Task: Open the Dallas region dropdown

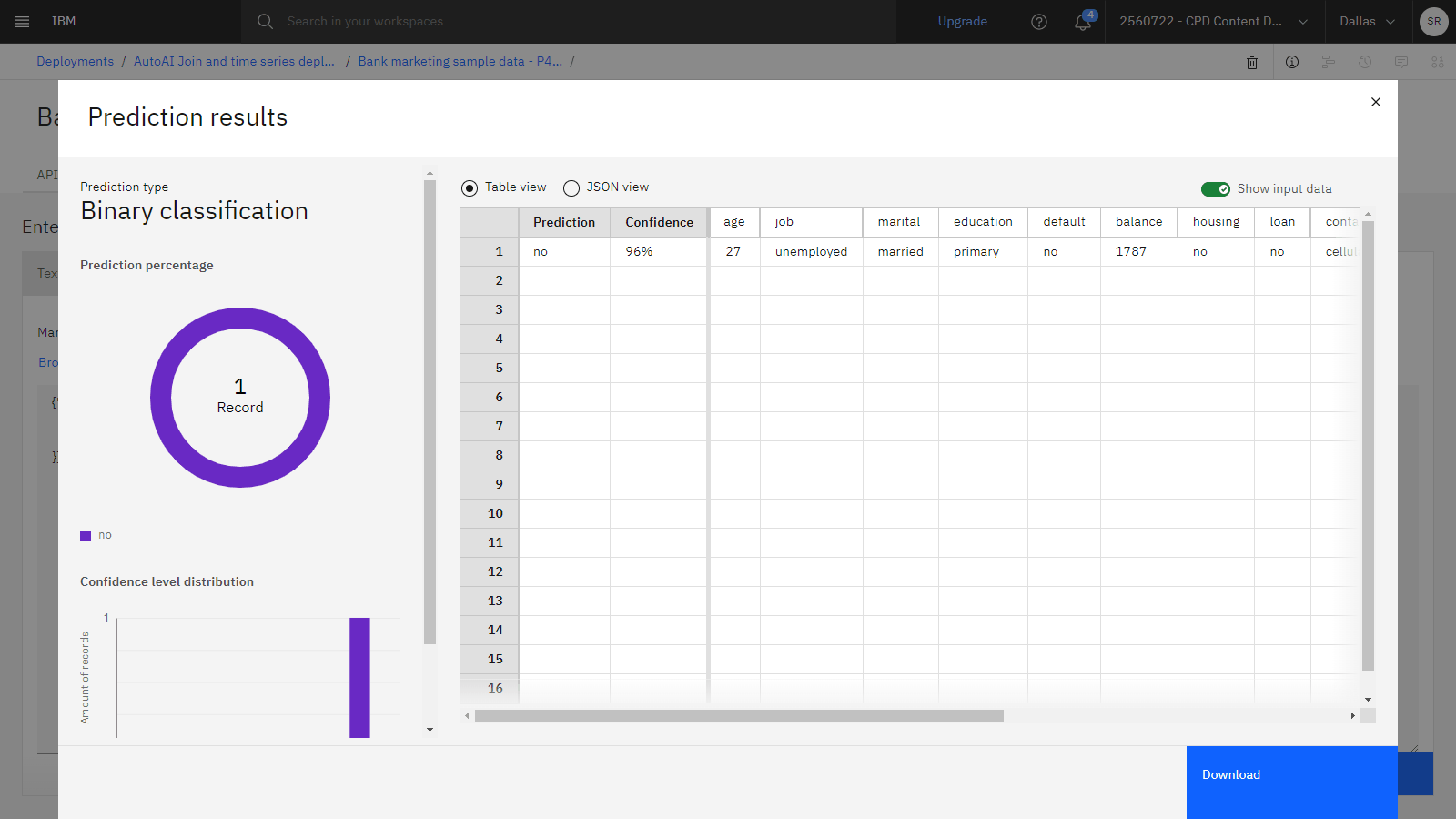Action: (1367, 22)
